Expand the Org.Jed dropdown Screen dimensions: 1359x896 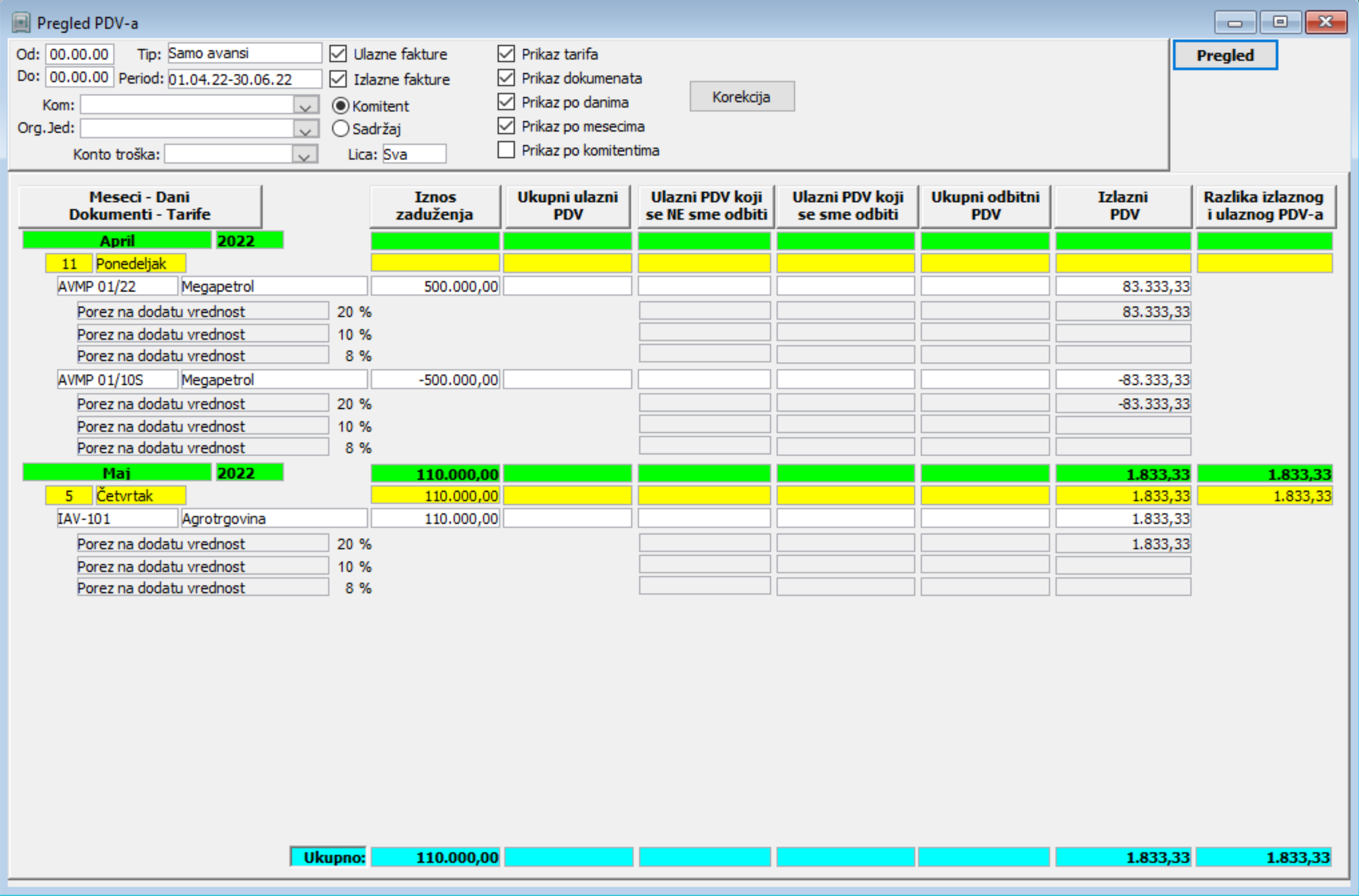coord(306,129)
